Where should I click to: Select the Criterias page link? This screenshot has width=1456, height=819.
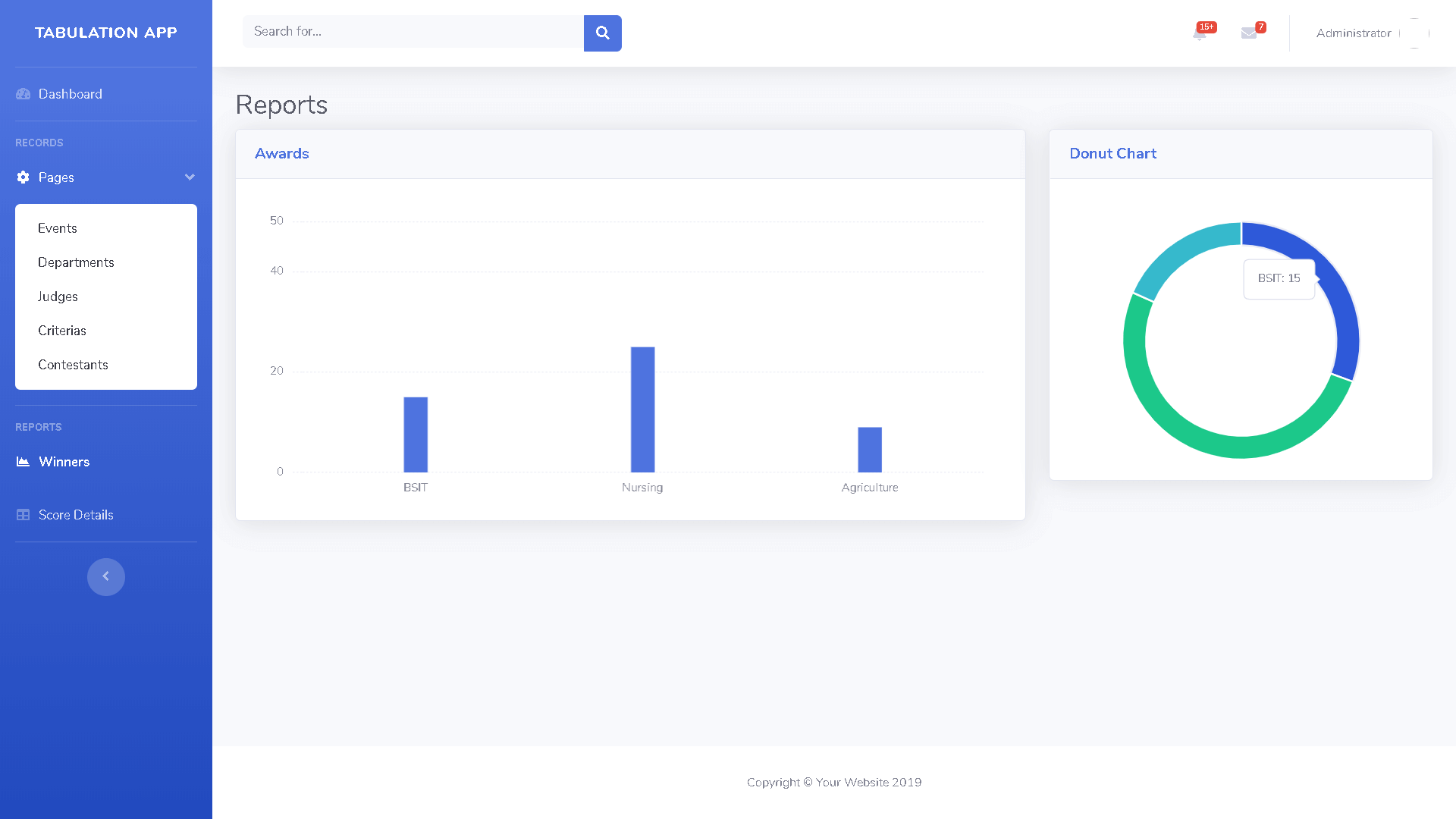[x=62, y=331]
